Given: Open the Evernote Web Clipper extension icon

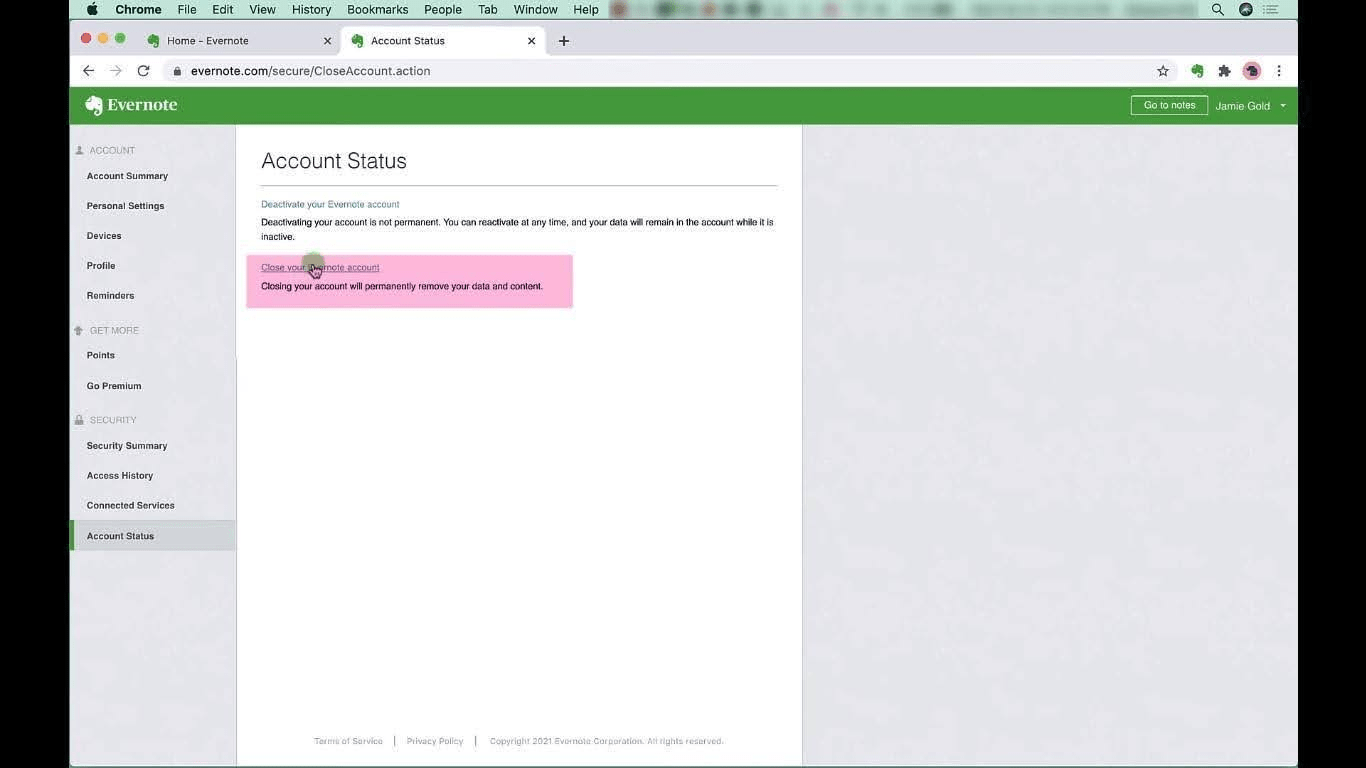Looking at the screenshot, I should 1197,71.
